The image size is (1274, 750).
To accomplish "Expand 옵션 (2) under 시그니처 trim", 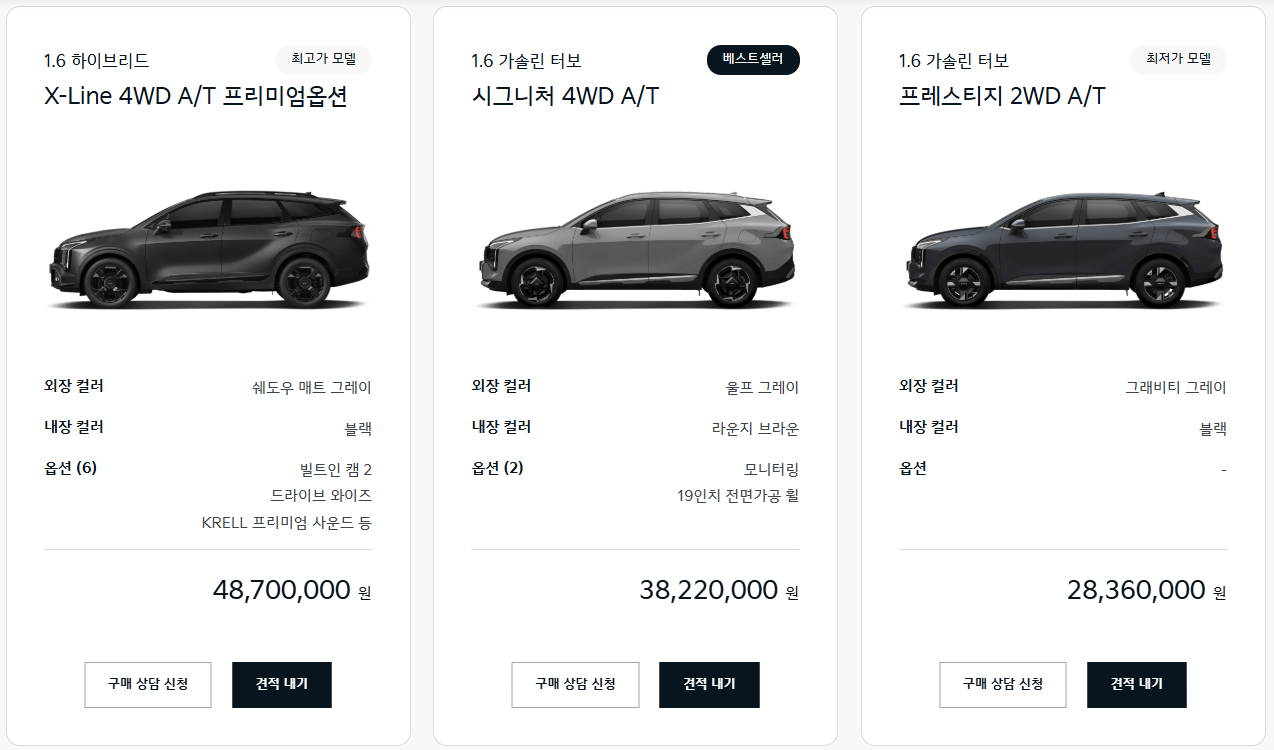I will (500, 468).
